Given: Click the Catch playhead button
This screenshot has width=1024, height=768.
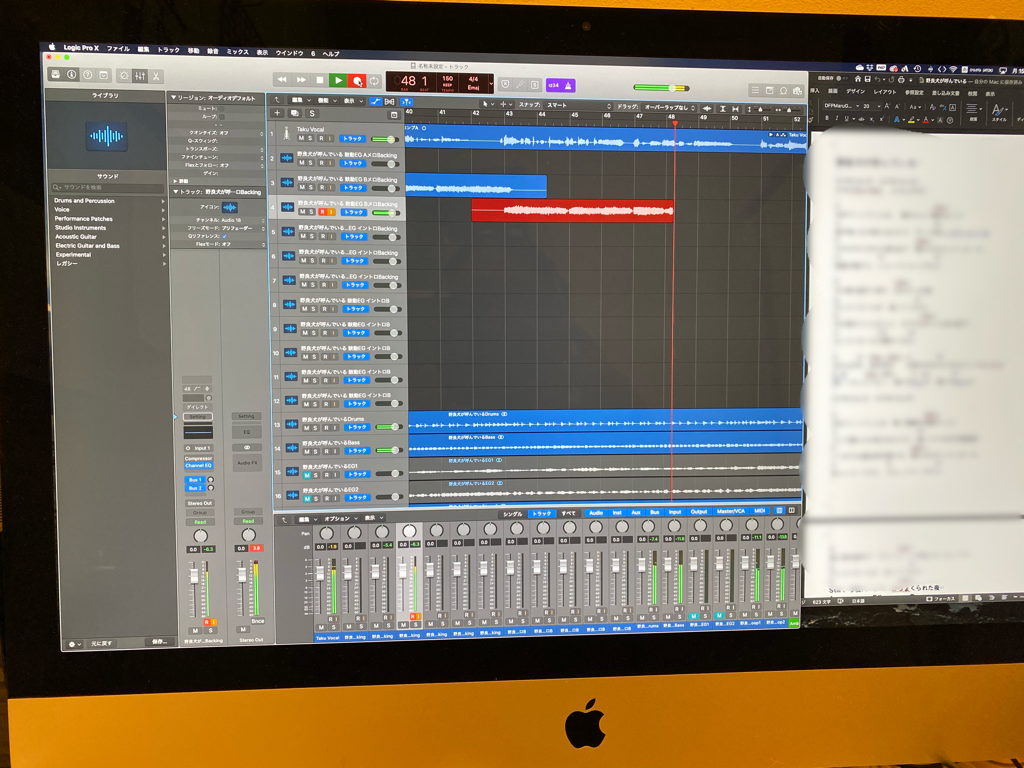Looking at the screenshot, I should pyautogui.click(x=406, y=102).
